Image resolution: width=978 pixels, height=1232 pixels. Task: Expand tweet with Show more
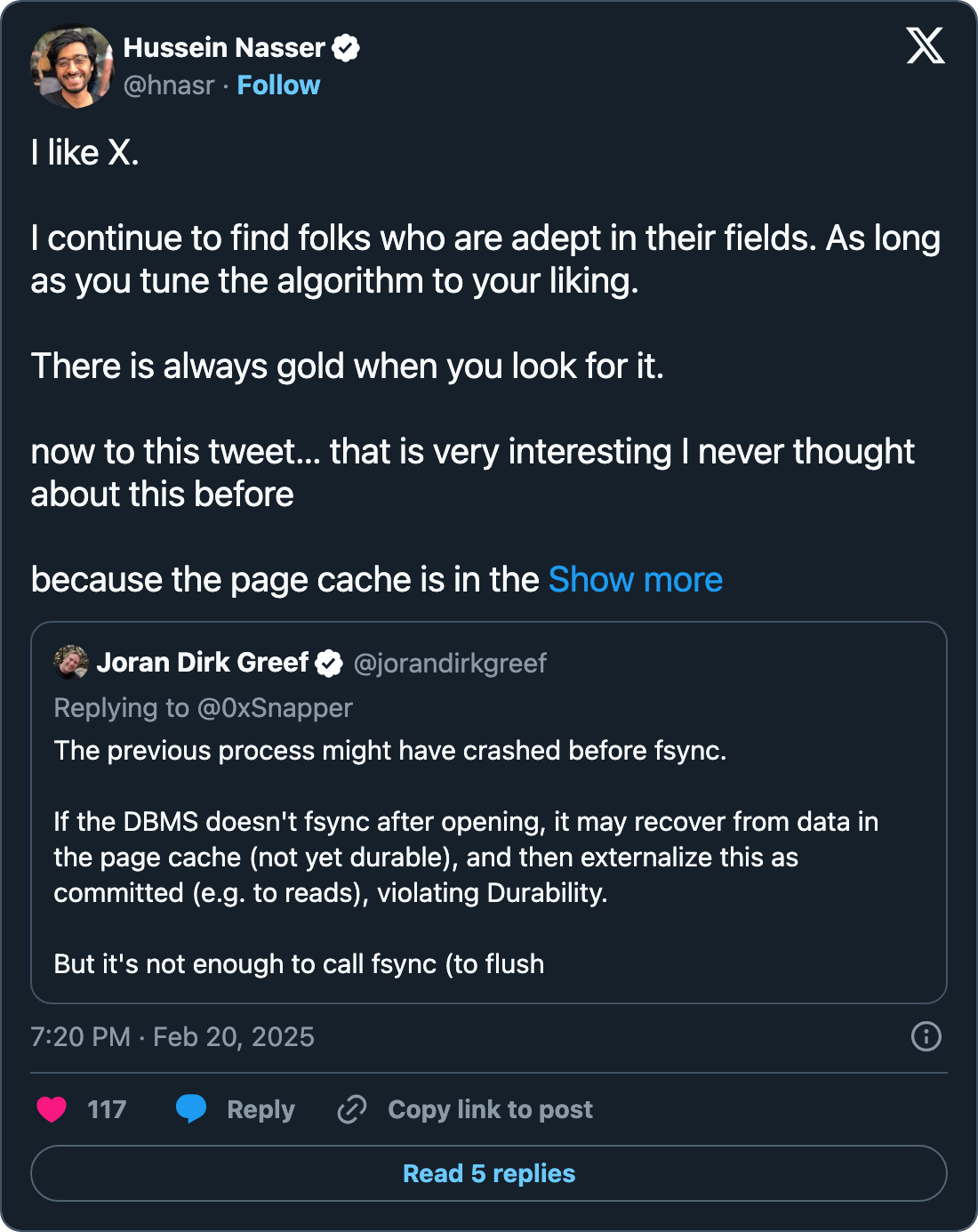coord(635,580)
